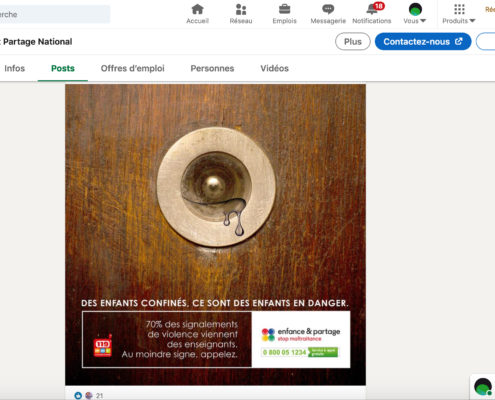Click the Produits grid icon
Viewport: 495px width, 400px height.
[459, 9]
